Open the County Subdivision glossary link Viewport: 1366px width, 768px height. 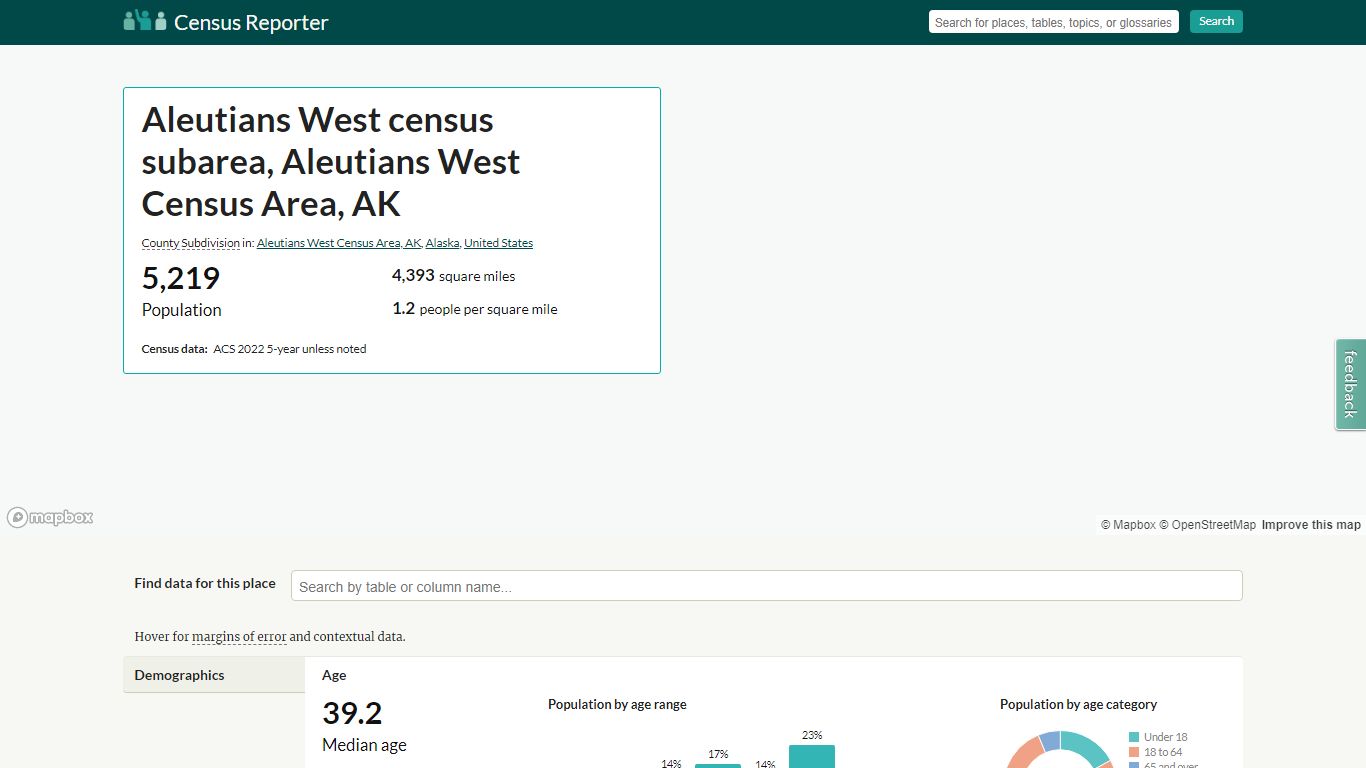[x=191, y=243]
